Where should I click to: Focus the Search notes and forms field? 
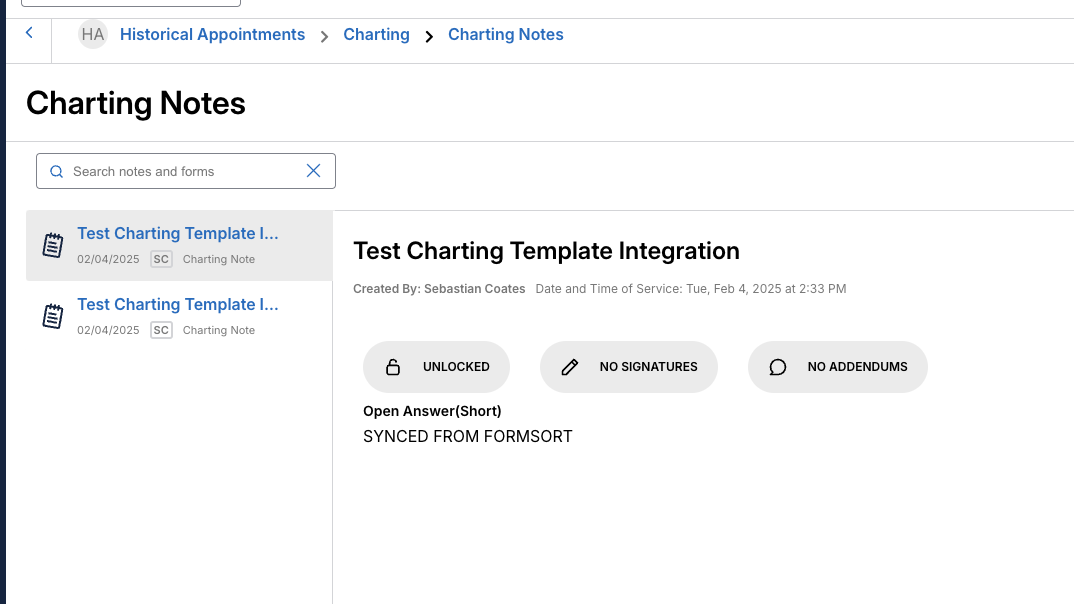click(x=186, y=171)
